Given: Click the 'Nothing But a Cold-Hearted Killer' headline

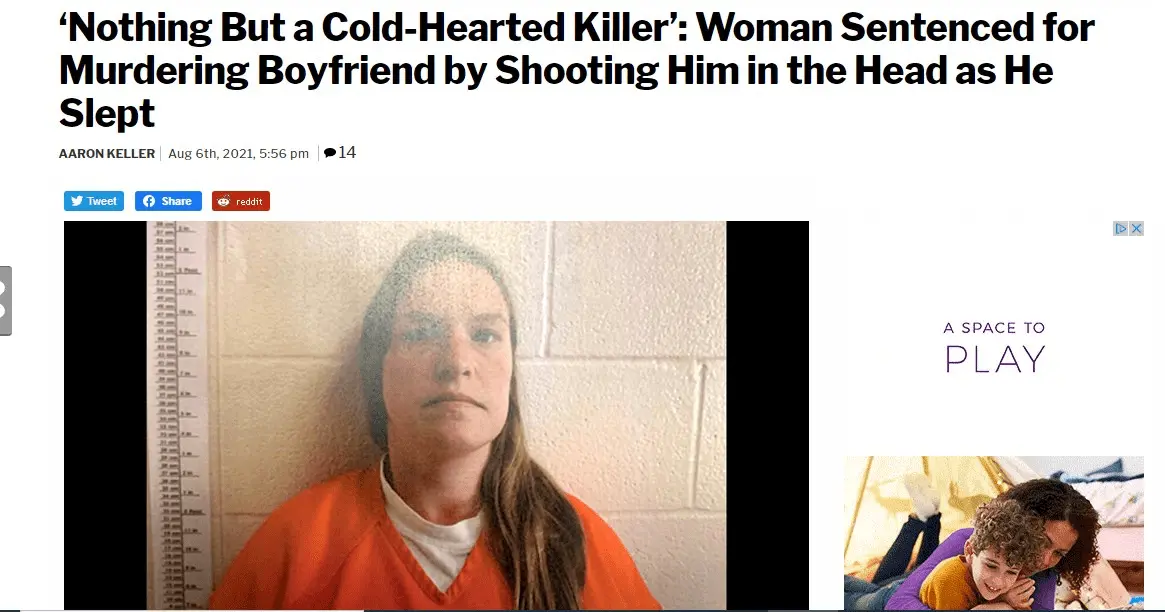Looking at the screenshot, I should (577, 70).
